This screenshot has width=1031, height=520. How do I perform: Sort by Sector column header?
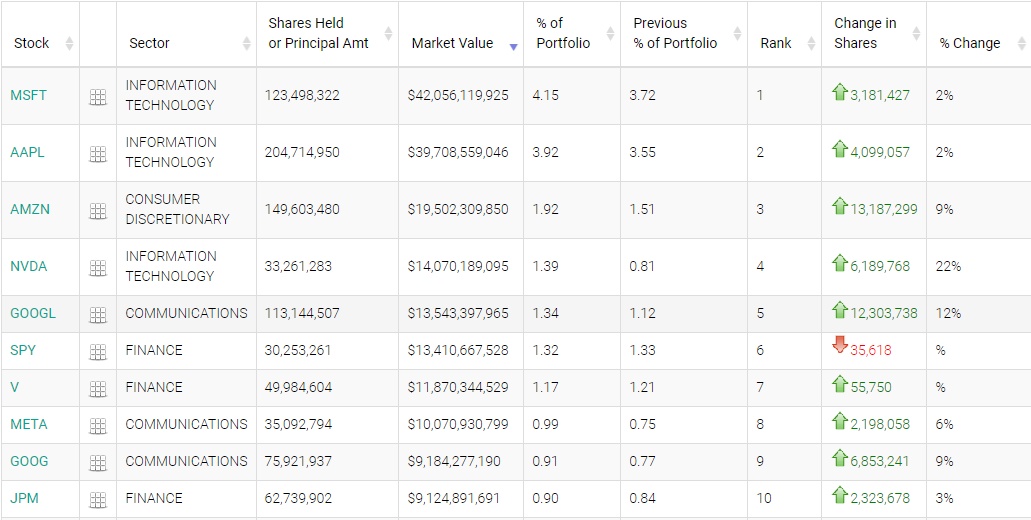pos(149,43)
